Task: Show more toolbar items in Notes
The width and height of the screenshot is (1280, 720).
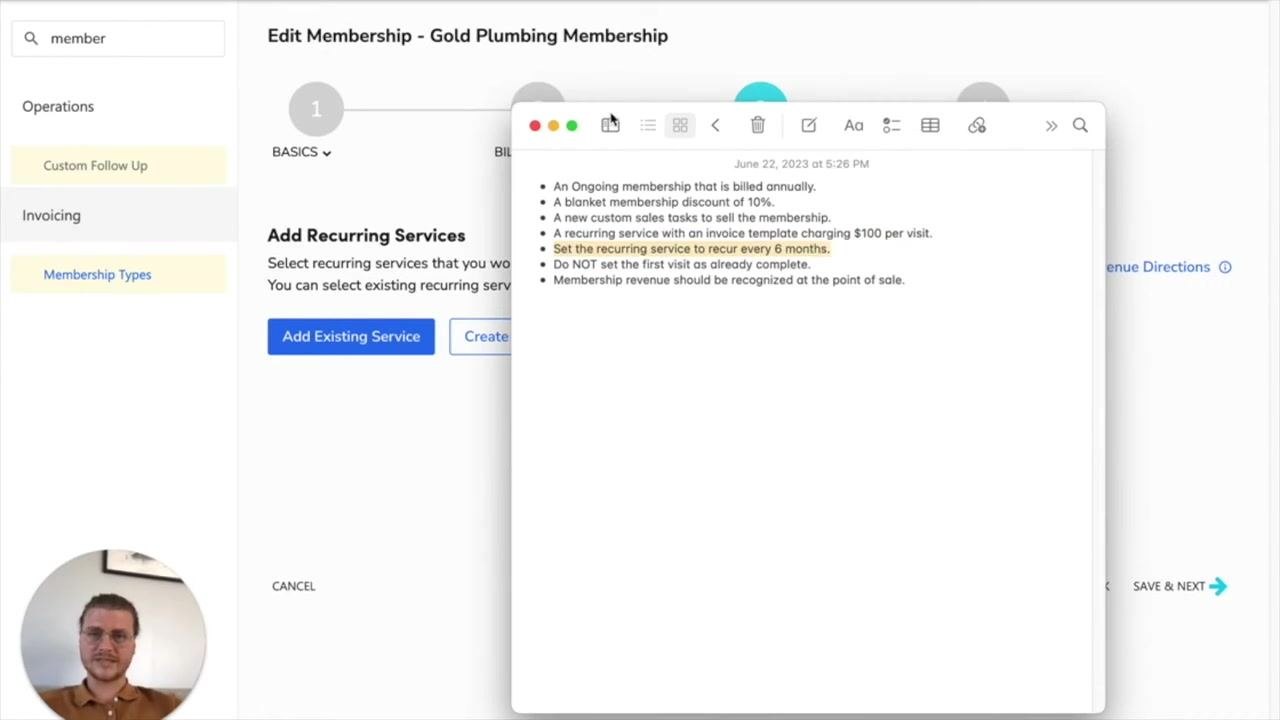Action: click(x=1051, y=126)
